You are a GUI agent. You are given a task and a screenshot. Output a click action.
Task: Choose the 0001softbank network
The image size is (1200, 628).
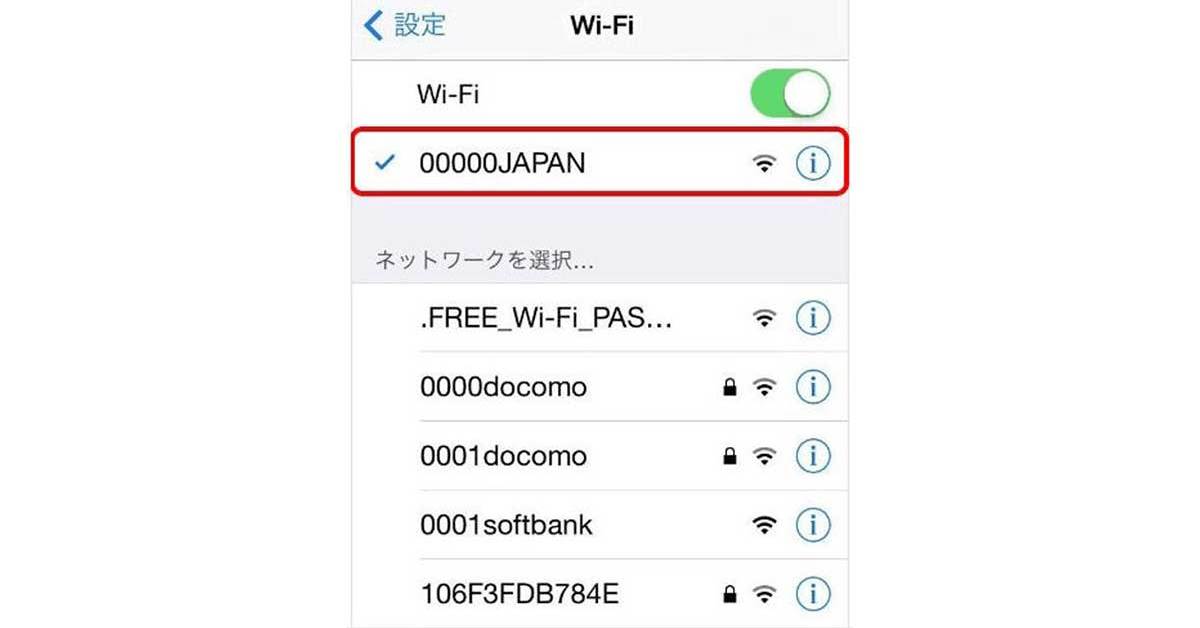[600, 524]
